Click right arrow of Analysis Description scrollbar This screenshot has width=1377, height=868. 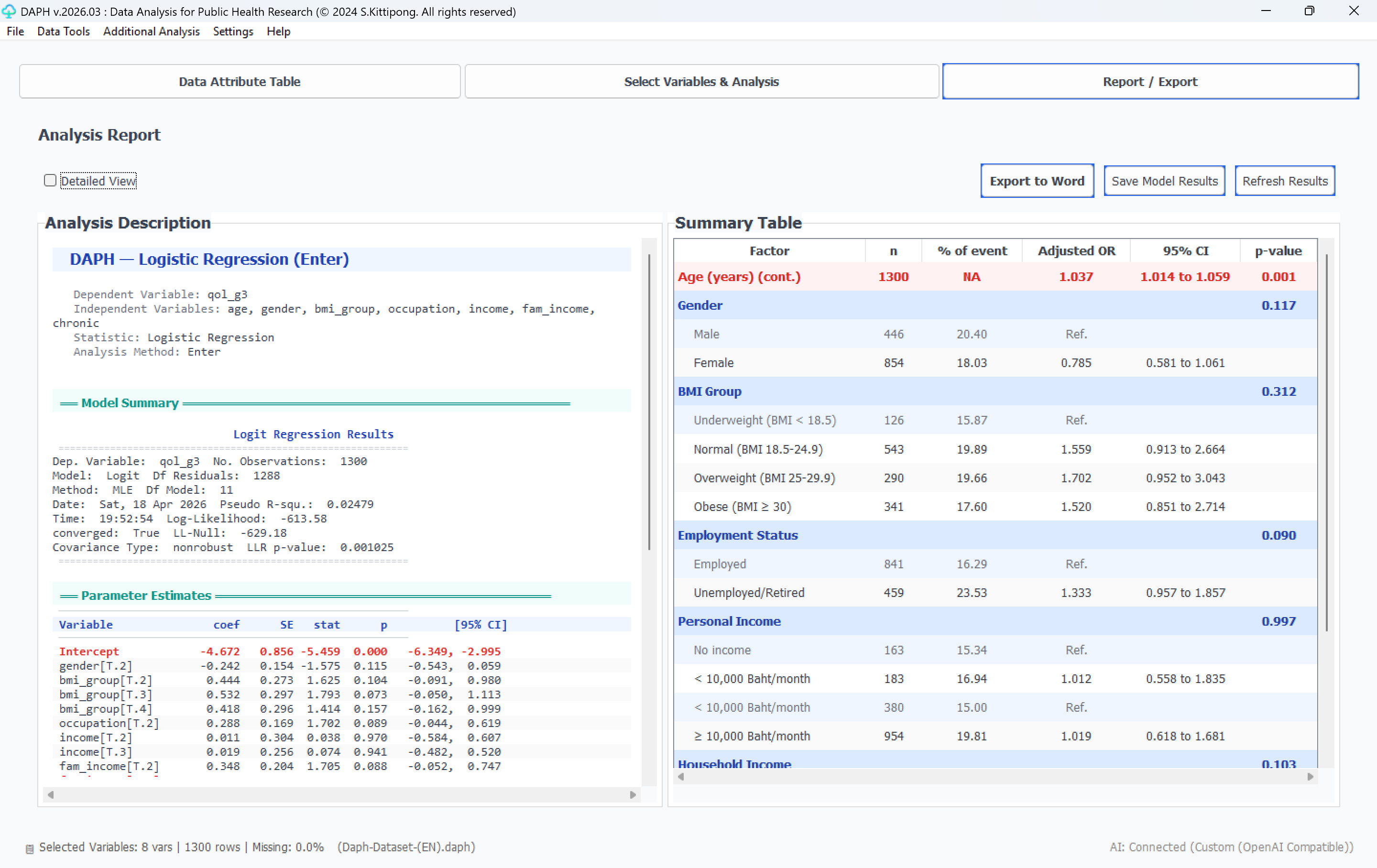point(633,794)
